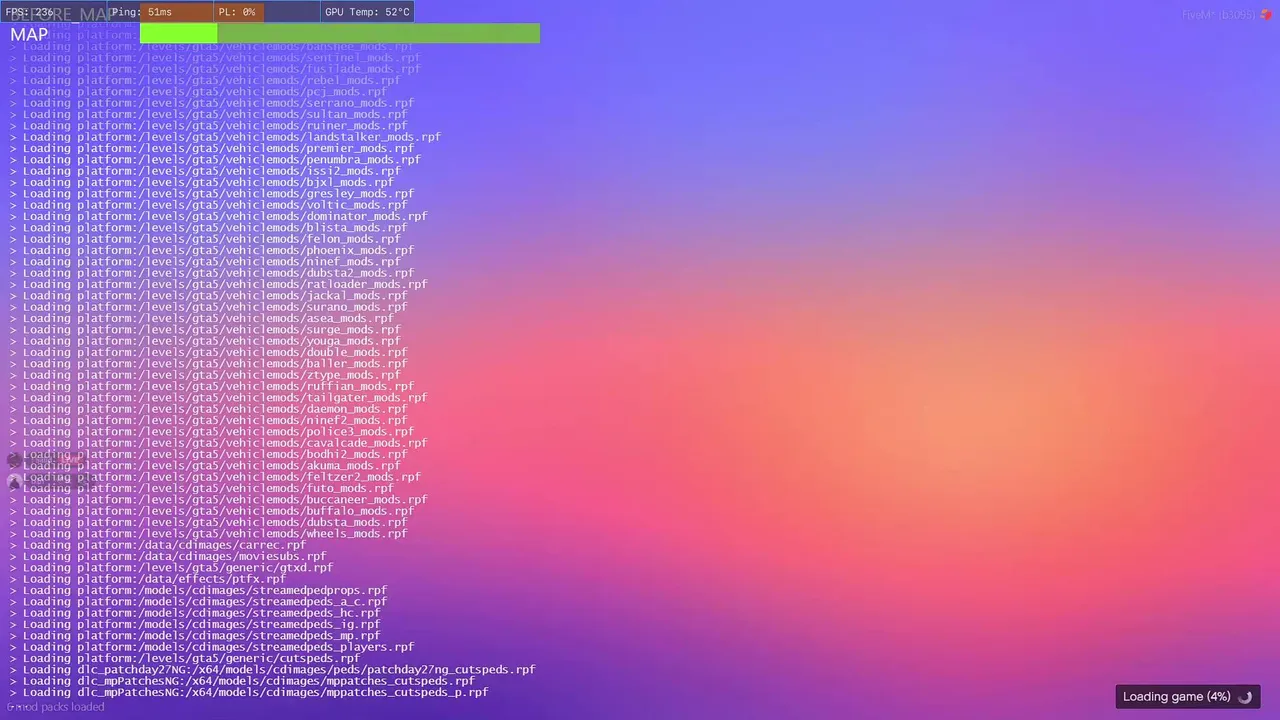Click the log line for moviesubs.rpf

coord(168,556)
